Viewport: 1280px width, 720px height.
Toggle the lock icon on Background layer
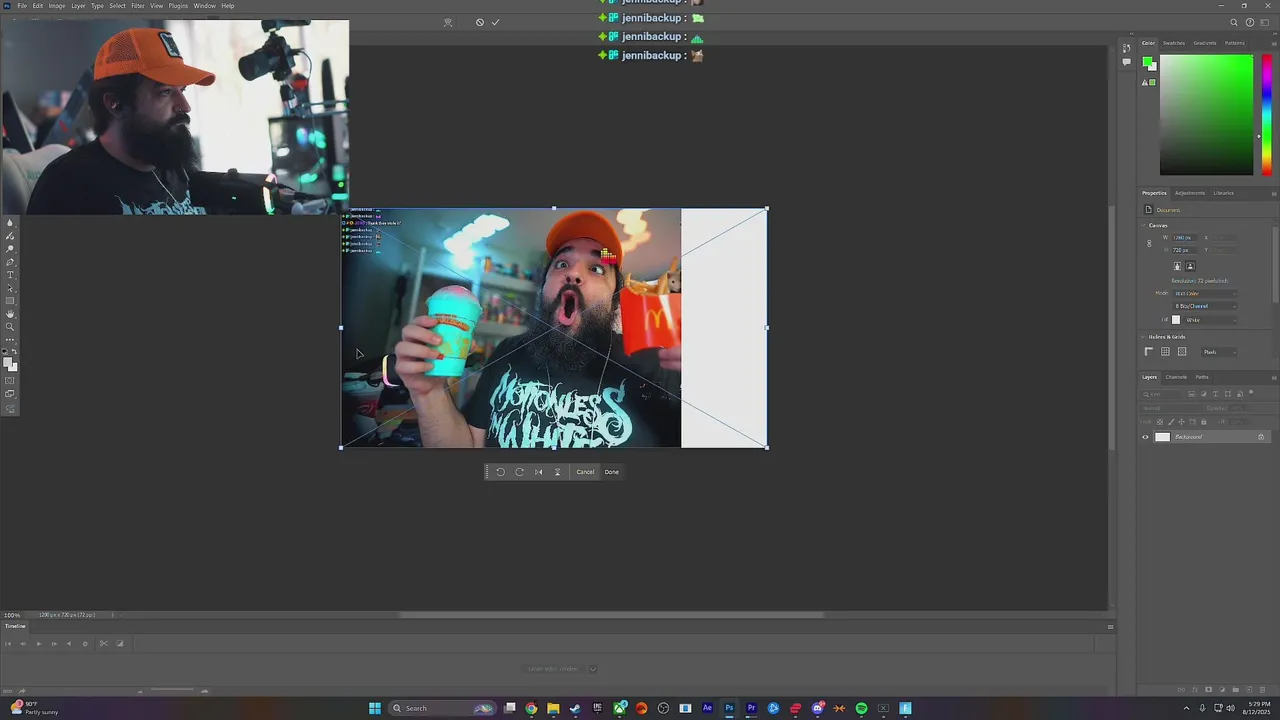1261,437
